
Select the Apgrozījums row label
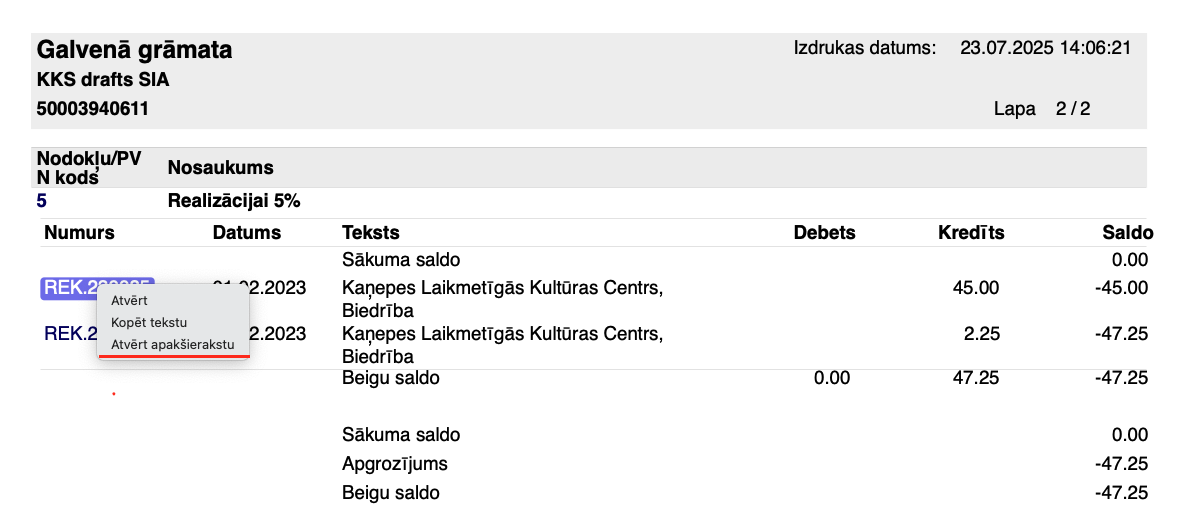coord(395,464)
